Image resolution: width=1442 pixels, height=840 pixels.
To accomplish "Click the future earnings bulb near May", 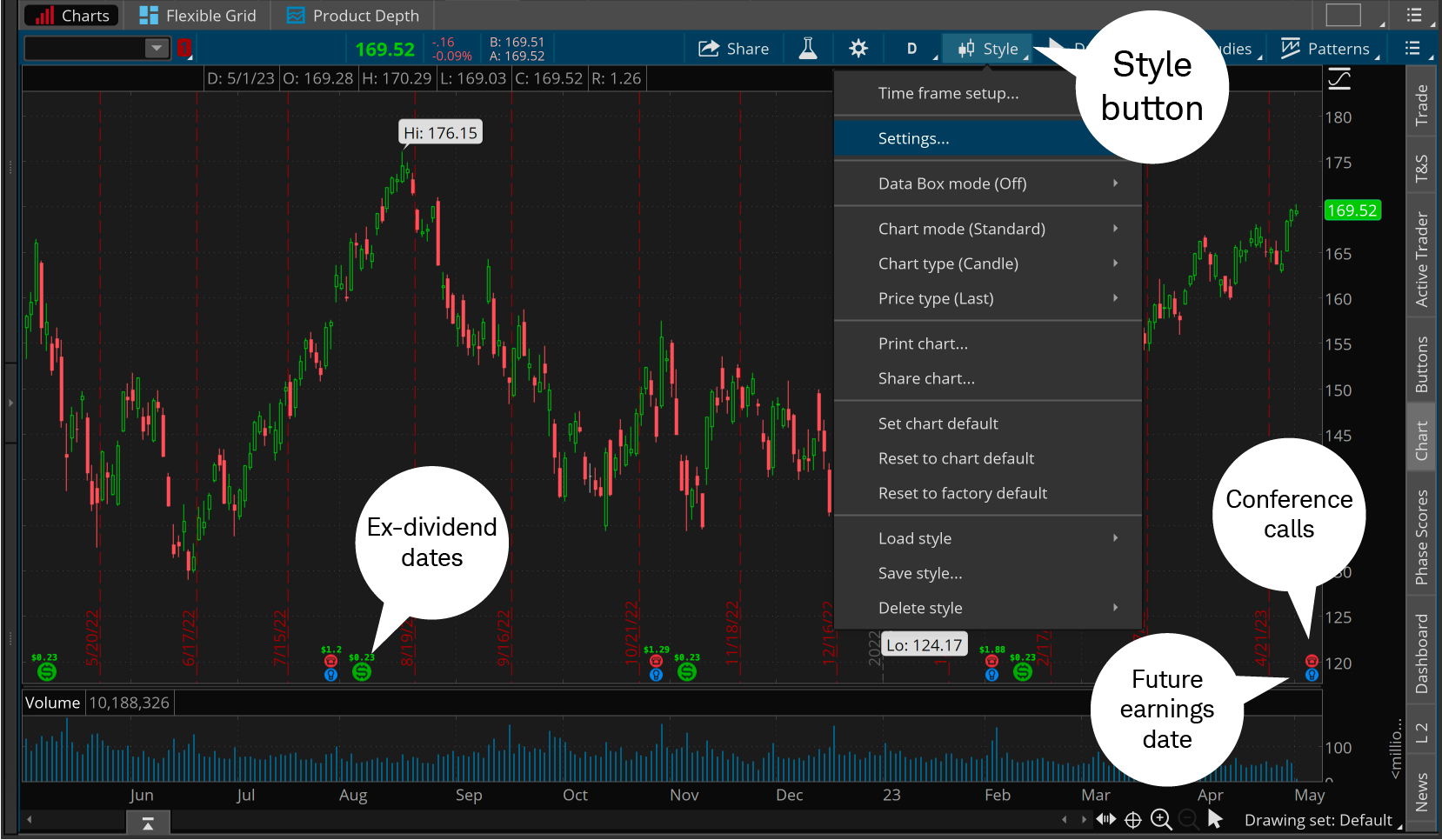I will [x=1312, y=675].
